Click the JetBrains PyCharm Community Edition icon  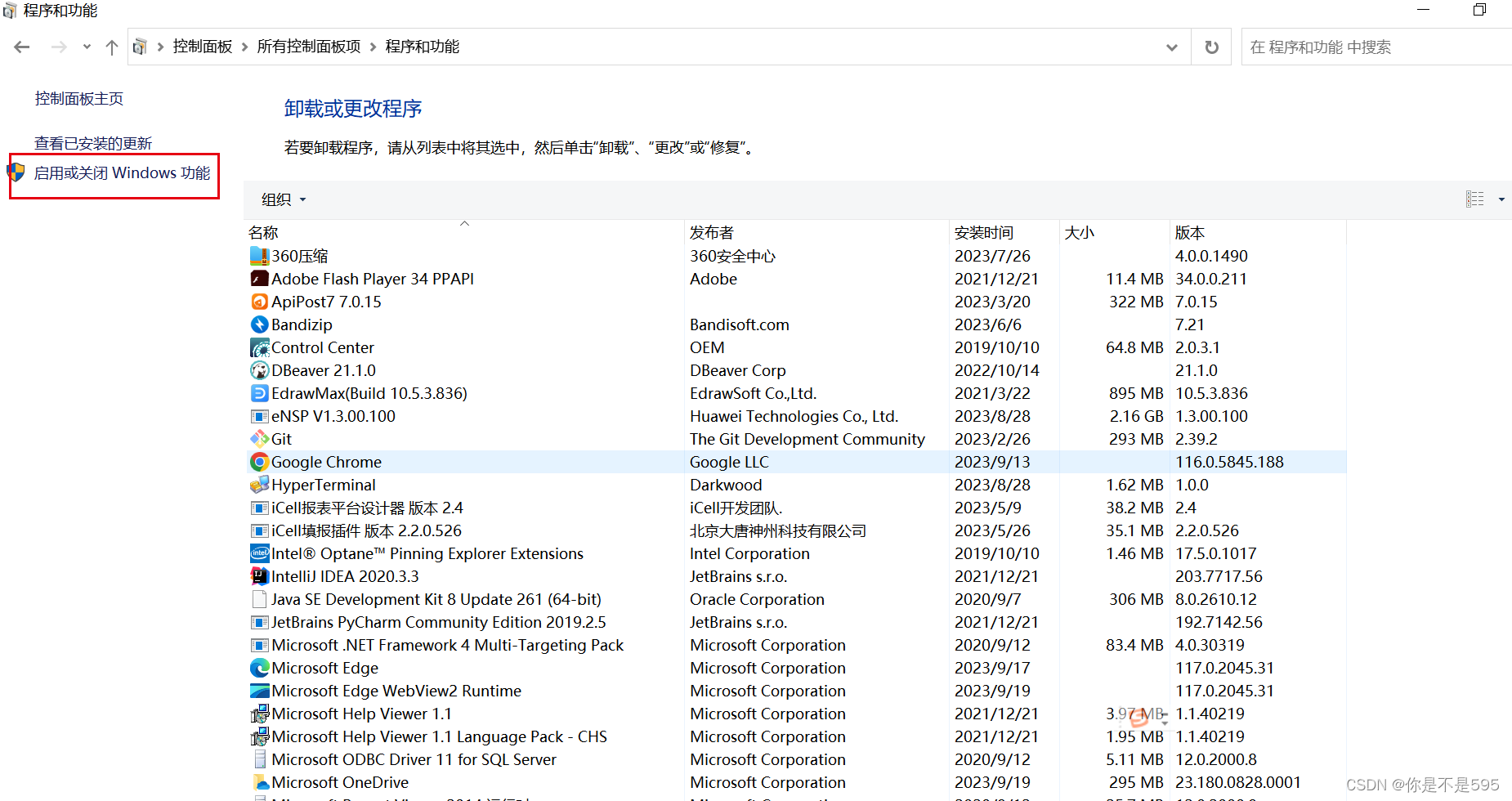click(x=259, y=622)
